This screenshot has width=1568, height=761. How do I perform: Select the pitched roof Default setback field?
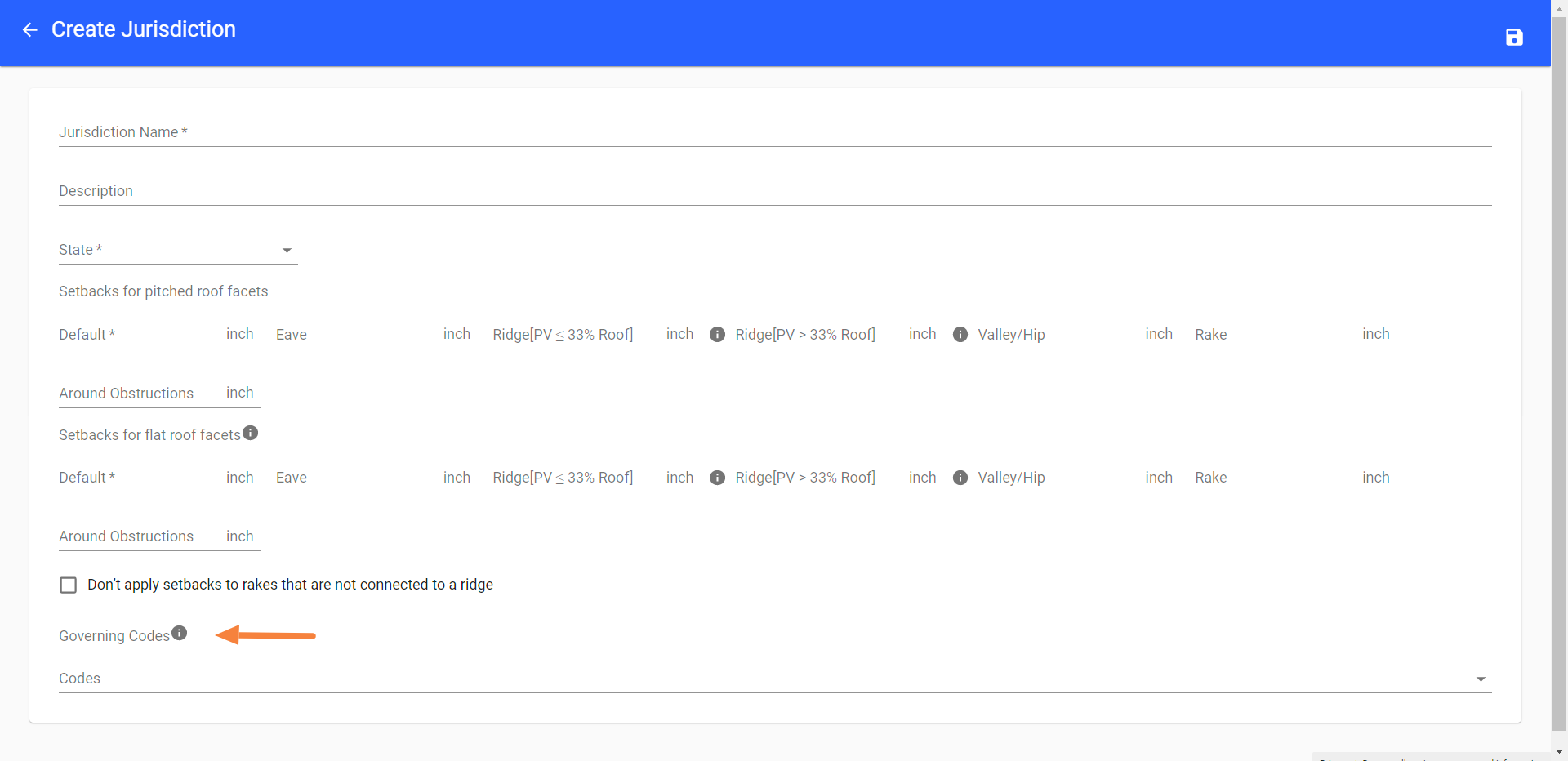click(x=139, y=335)
